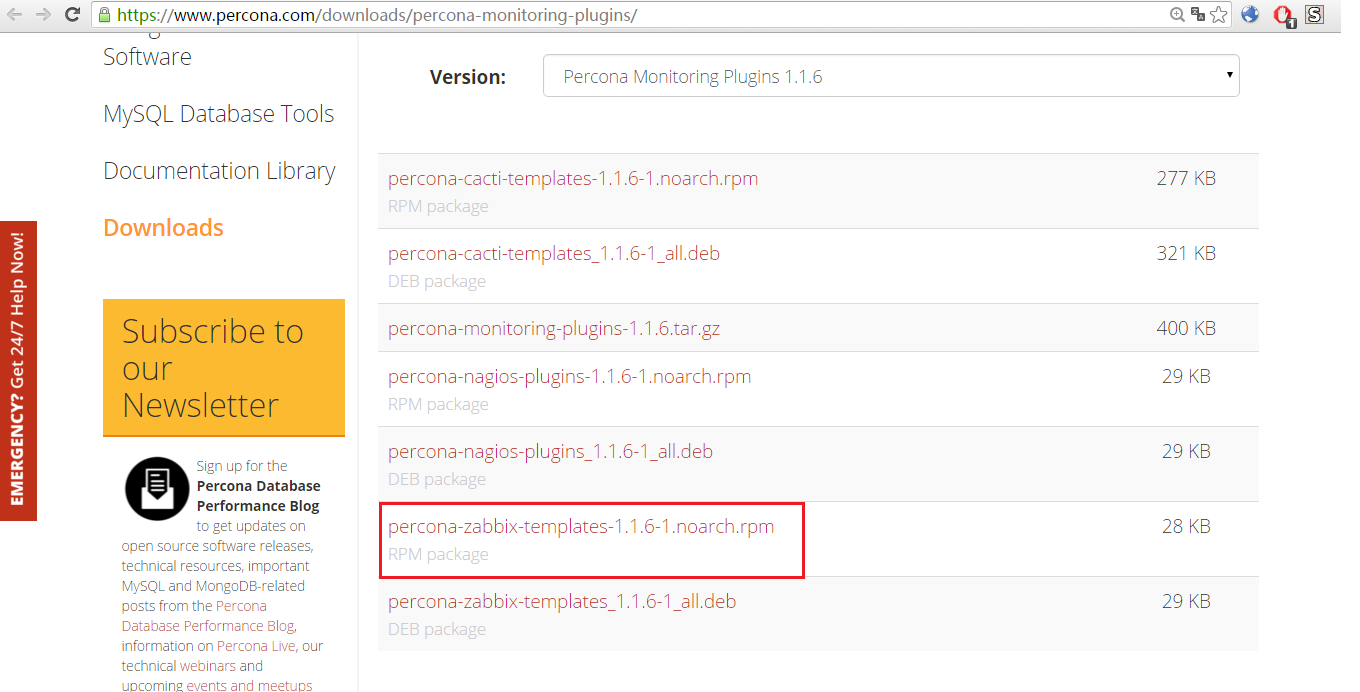1360x692 pixels.
Task: Click the EMERGENCY Get 24/7 Help Now tab
Action: tap(18, 371)
